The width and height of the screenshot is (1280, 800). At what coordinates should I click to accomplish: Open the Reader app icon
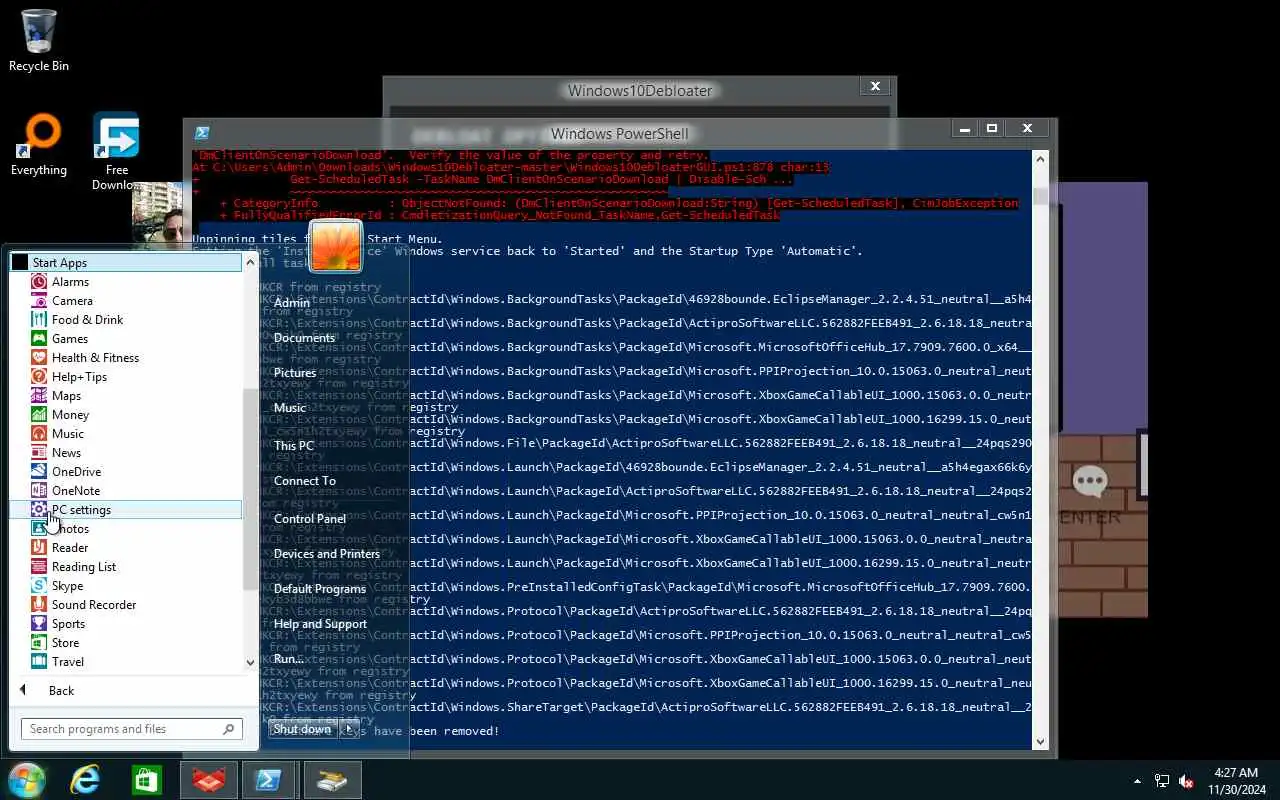(x=39, y=548)
